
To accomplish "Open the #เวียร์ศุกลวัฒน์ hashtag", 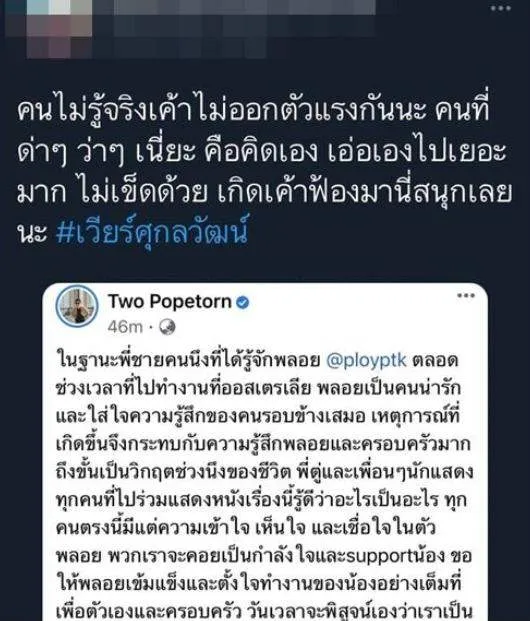I will (x=152, y=232).
